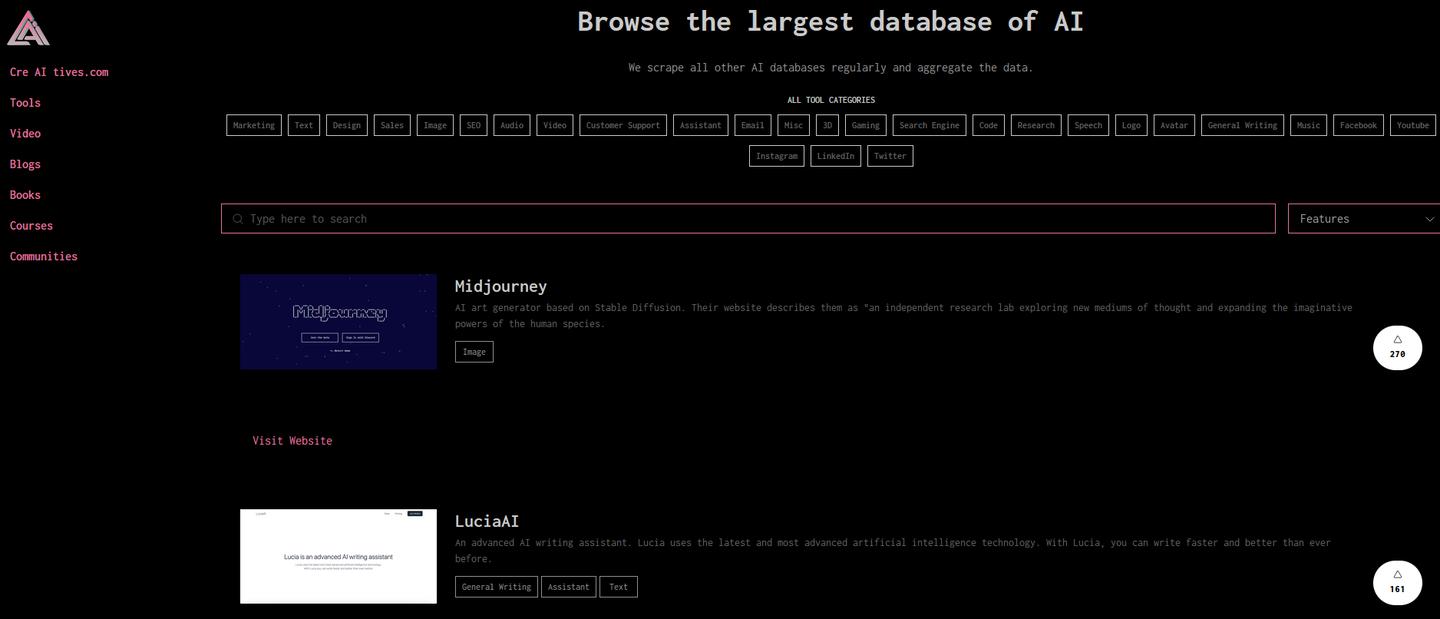Select the Email category tag
The image size is (1440, 619).
pos(752,125)
